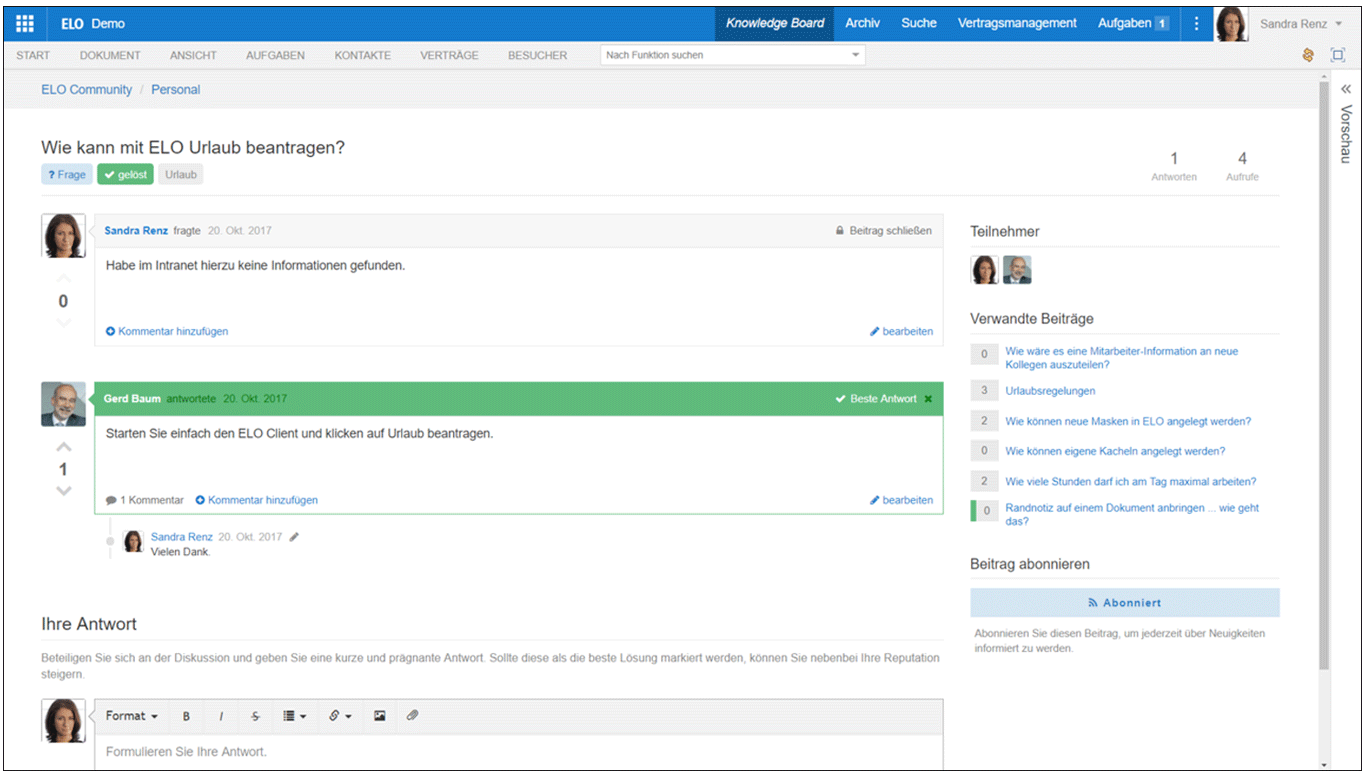This screenshot has width=1365, height=778.
Task: Open the AUFGABEN ribbon menu
Action: (275, 55)
